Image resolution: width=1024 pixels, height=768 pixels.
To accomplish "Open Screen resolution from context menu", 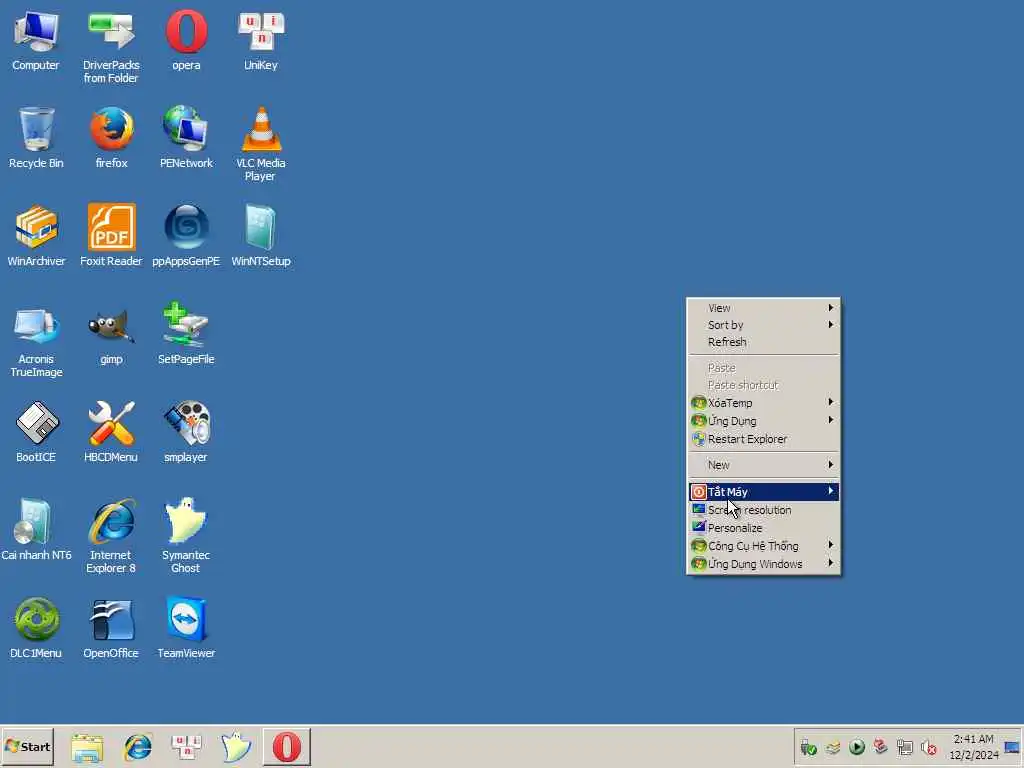I will click(x=763, y=510).
